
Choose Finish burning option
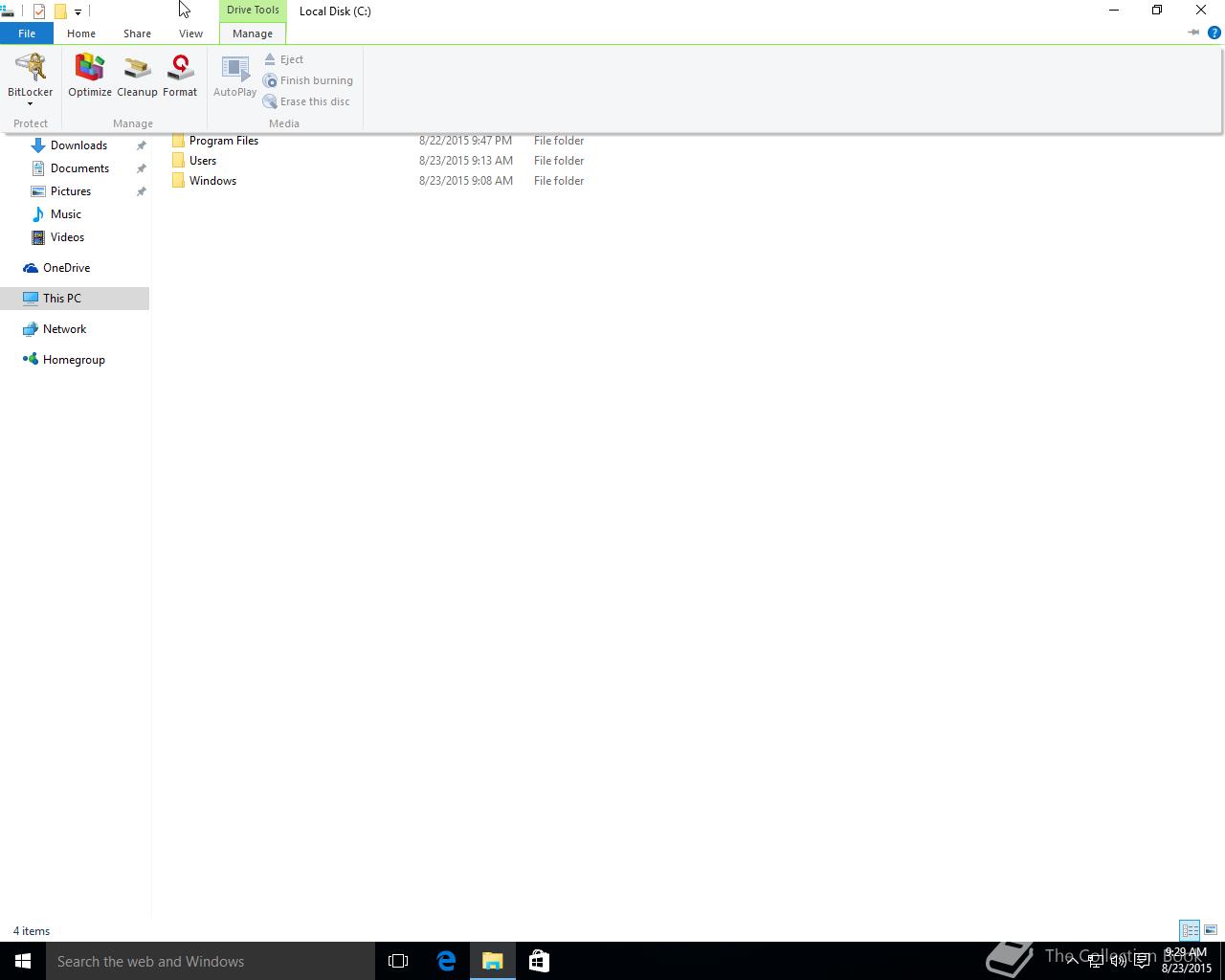(x=308, y=80)
